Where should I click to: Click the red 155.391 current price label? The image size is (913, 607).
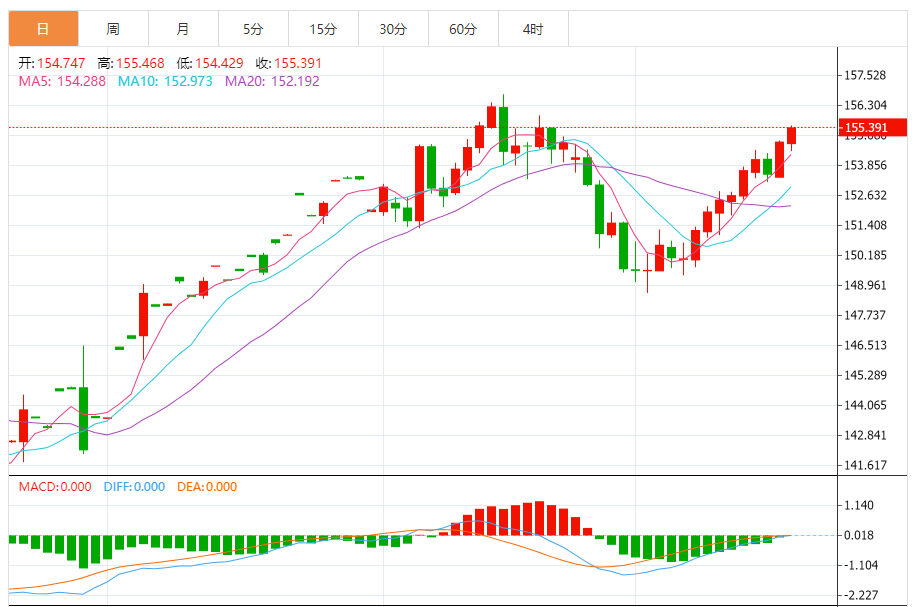pyautogui.click(x=873, y=128)
